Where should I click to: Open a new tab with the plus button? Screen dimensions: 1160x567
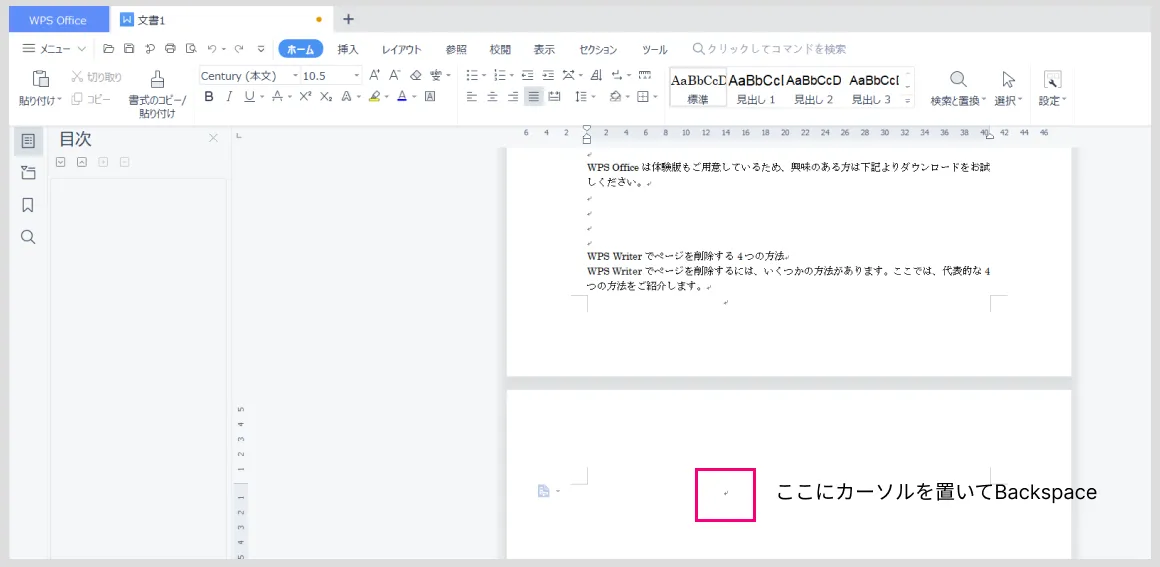coord(348,19)
